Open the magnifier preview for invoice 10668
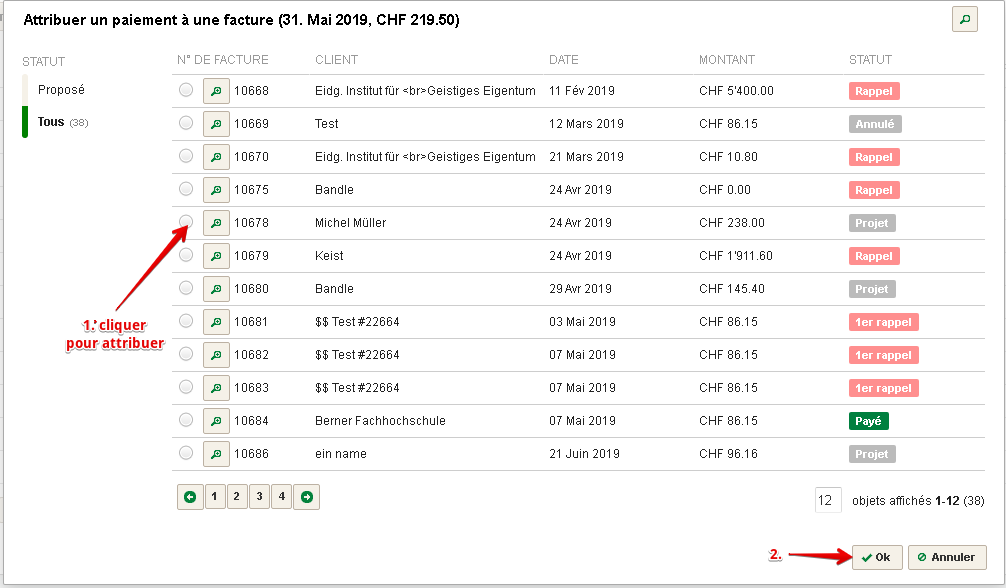This screenshot has height=588, width=1006. coord(216,91)
